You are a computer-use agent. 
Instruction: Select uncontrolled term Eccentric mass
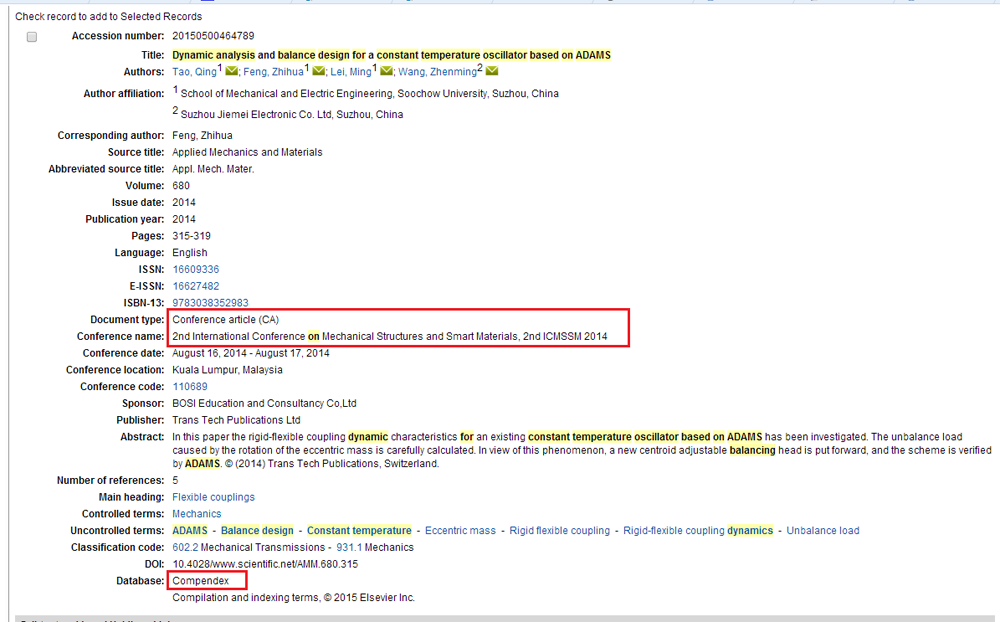click(x=460, y=531)
